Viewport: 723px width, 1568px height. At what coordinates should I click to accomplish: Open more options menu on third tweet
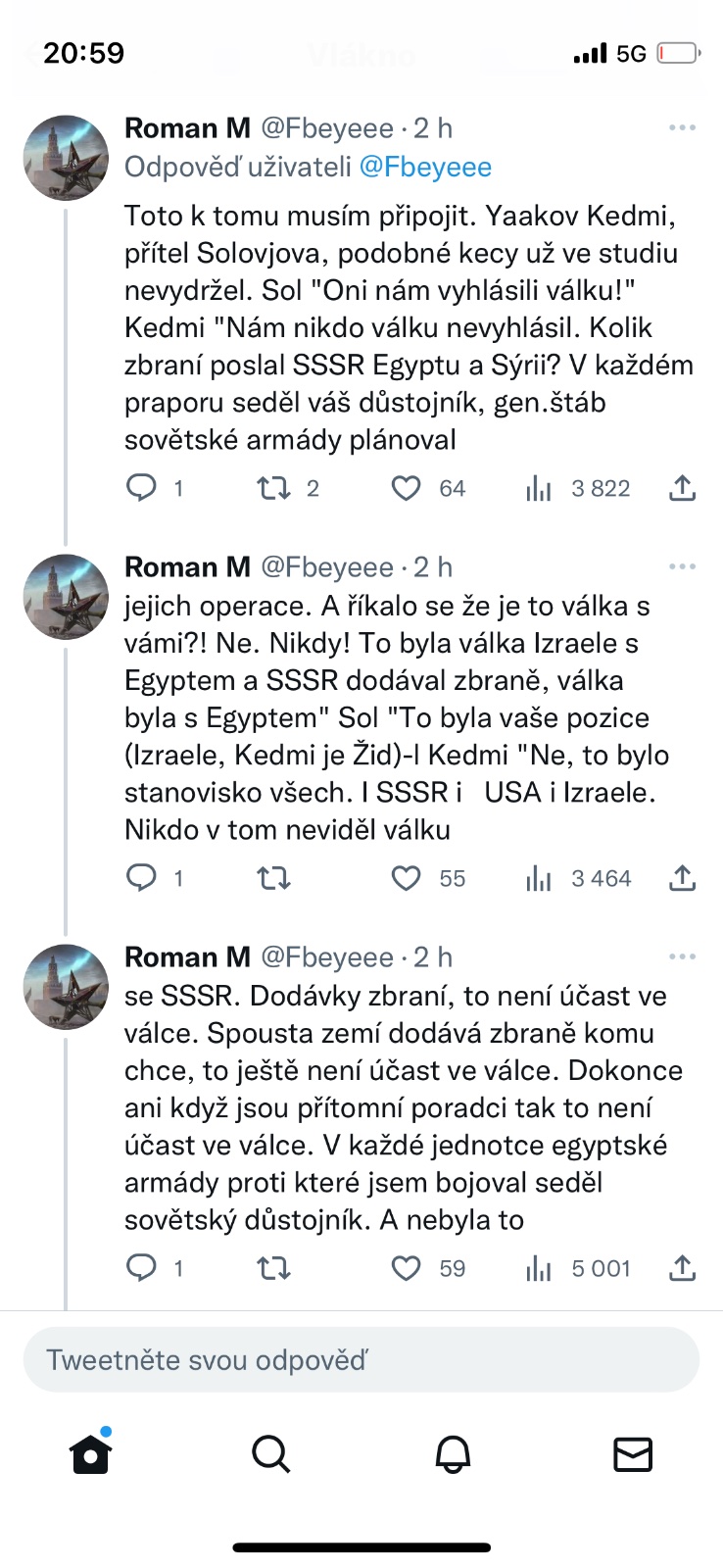682,957
